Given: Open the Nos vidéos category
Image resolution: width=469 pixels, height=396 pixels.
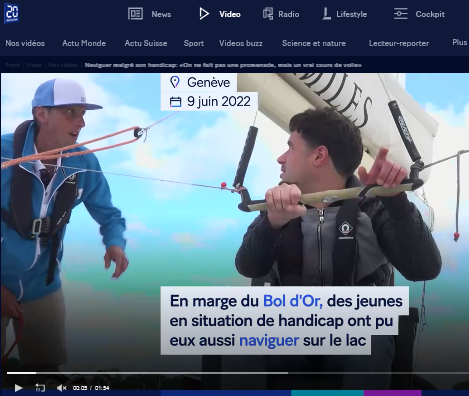Looking at the screenshot, I should click(x=25, y=43).
